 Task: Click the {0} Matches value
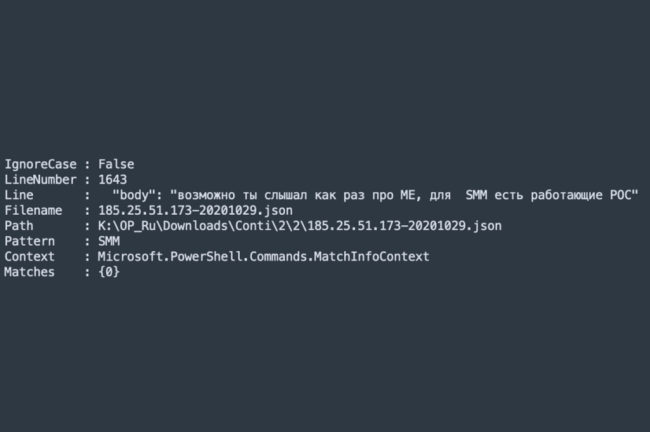click(x=109, y=272)
